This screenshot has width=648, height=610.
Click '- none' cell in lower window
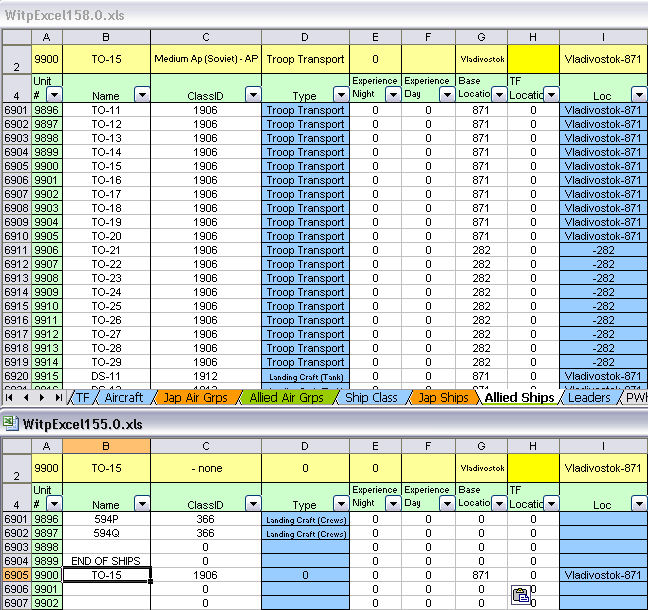click(206, 468)
